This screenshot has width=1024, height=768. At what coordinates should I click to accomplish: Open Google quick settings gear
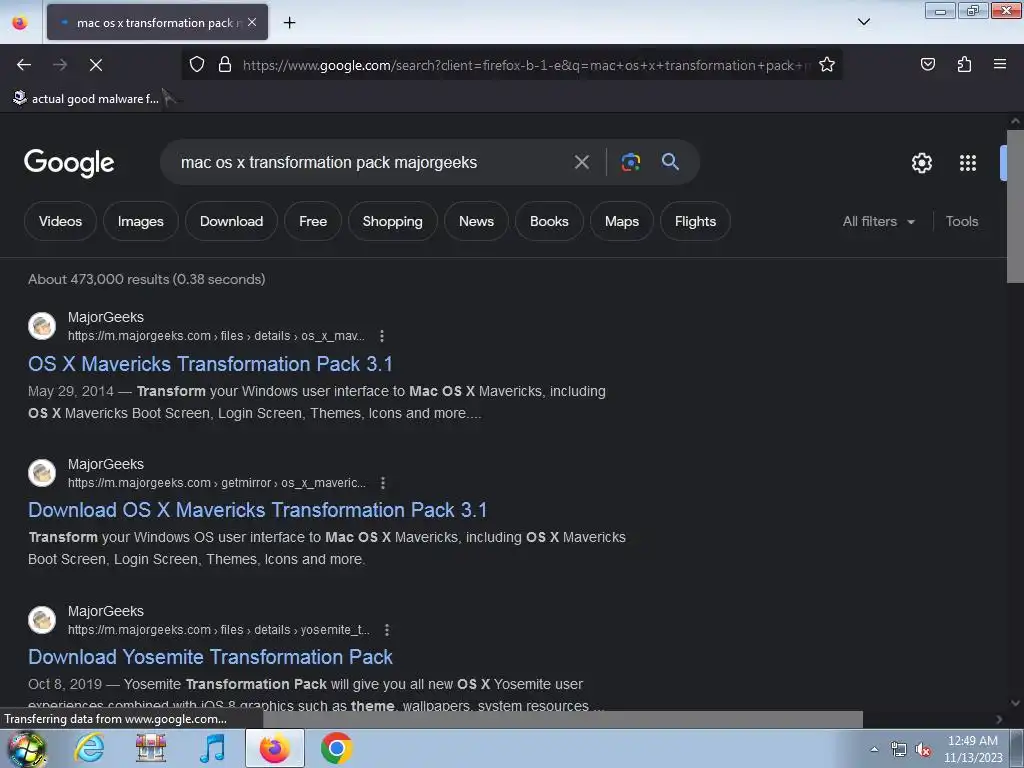pyautogui.click(x=921, y=163)
